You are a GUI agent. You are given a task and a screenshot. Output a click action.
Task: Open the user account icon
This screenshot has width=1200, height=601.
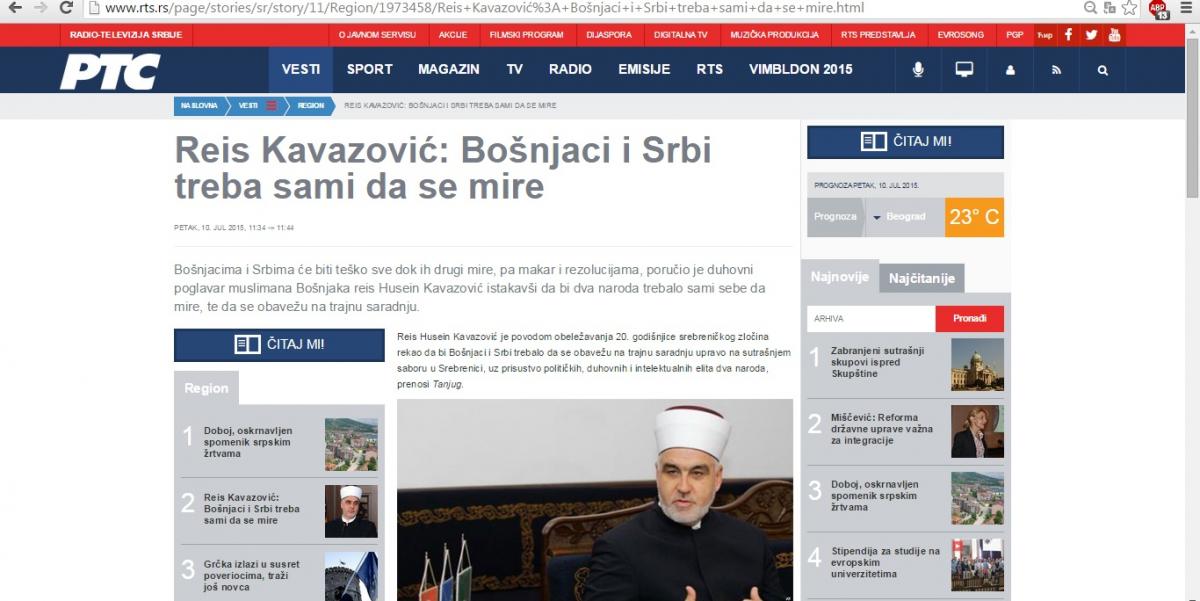point(1010,70)
